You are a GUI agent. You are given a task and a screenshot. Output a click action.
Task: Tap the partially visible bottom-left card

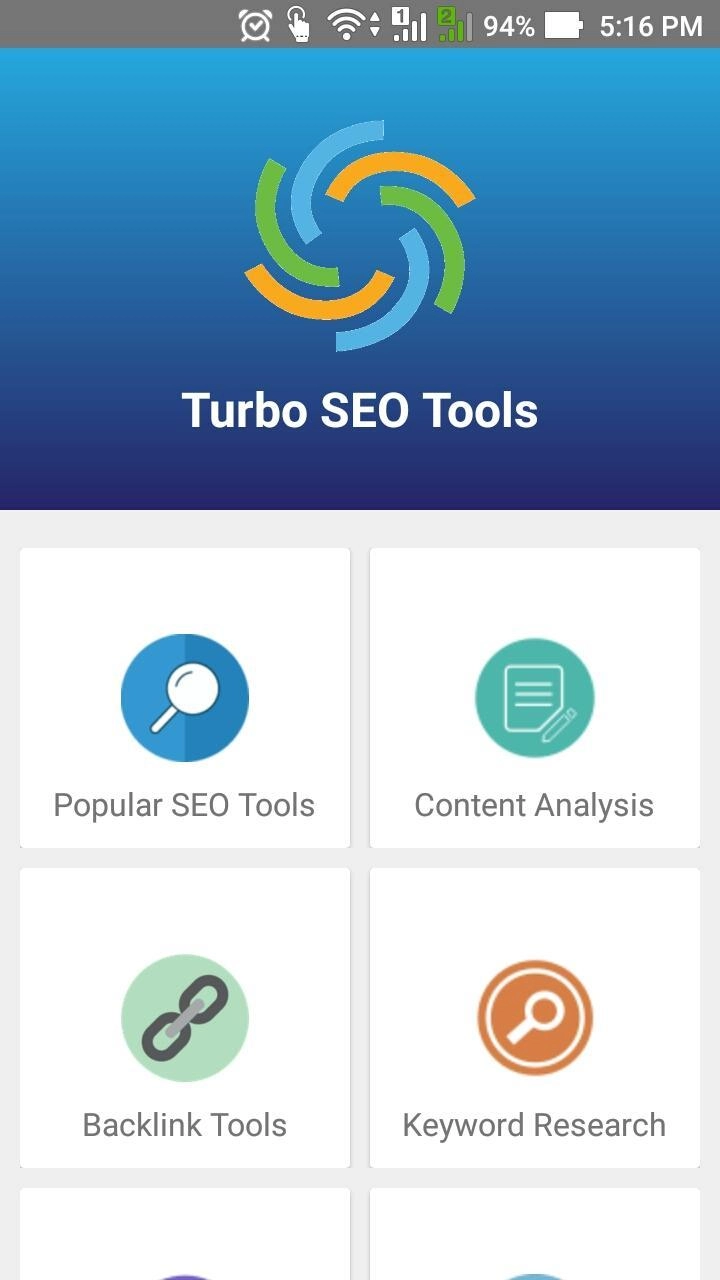click(x=185, y=1234)
